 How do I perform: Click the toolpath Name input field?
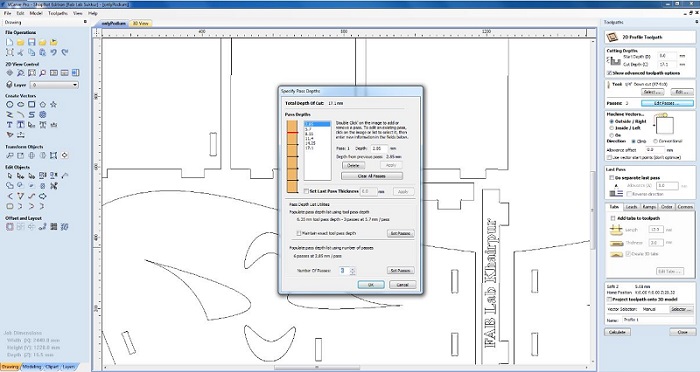658,320
